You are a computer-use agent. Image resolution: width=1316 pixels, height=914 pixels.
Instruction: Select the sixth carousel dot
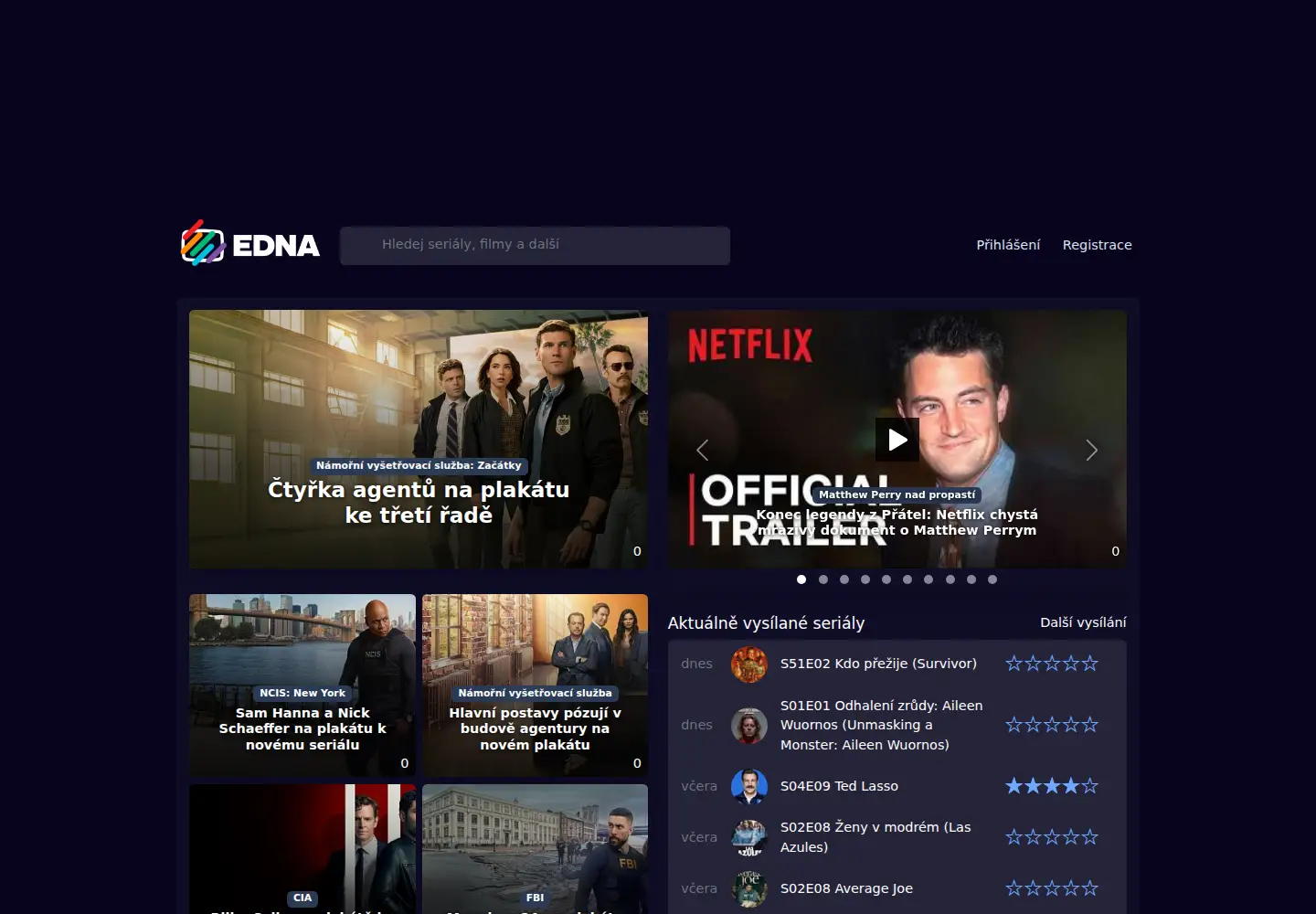click(x=907, y=579)
